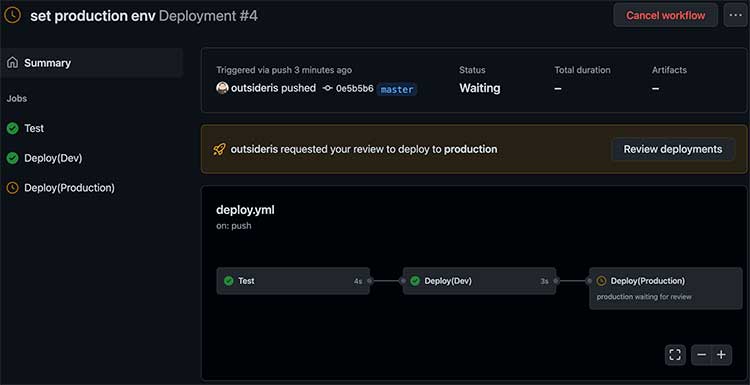
Task: Click the 'production waiting for review' text
Action: (644, 297)
